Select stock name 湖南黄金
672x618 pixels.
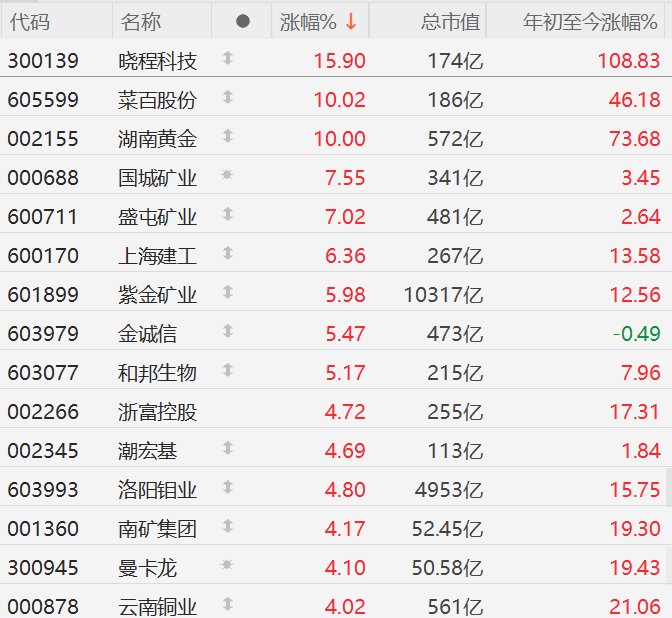[x=157, y=139]
